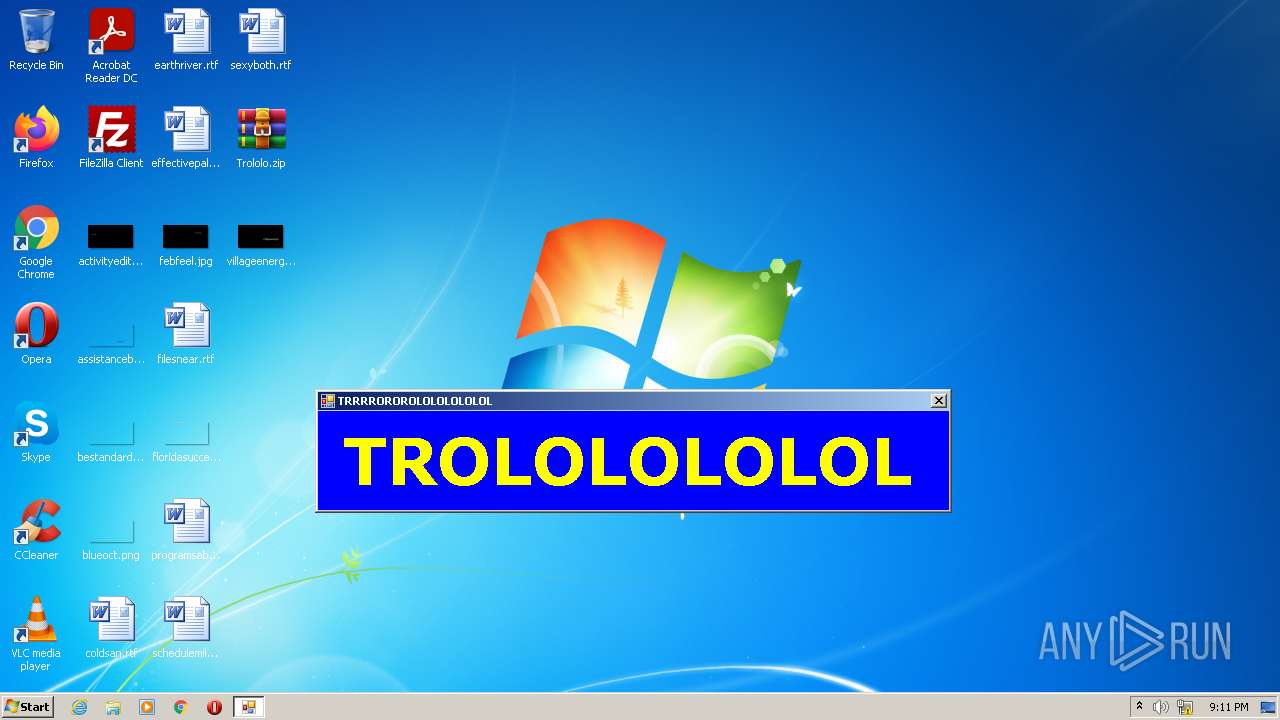Open Windows Media Player taskbar icon
Viewport: 1280px width, 720px height.
coord(147,707)
